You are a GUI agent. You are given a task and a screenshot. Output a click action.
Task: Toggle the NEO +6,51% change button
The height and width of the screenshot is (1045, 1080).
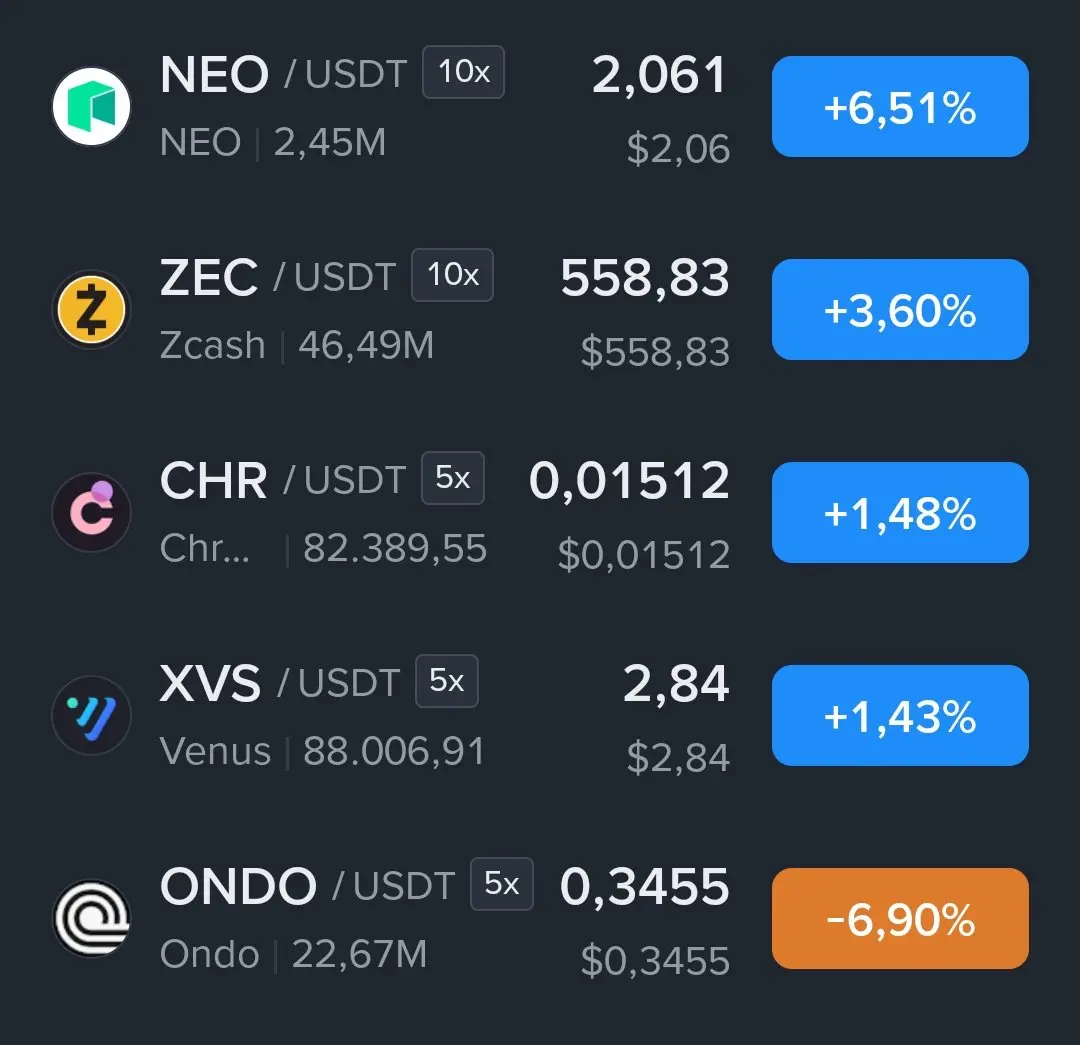coord(900,107)
